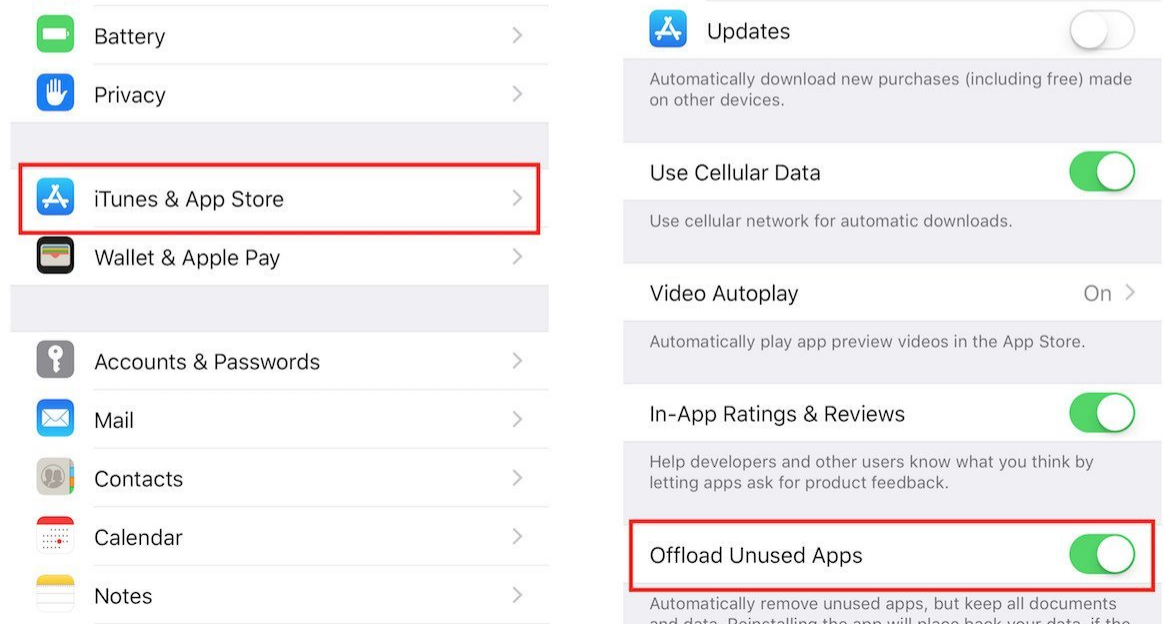The width and height of the screenshot is (1164, 624).
Task: Tap the key icon for Accounts & Passwords
Action: (55, 359)
